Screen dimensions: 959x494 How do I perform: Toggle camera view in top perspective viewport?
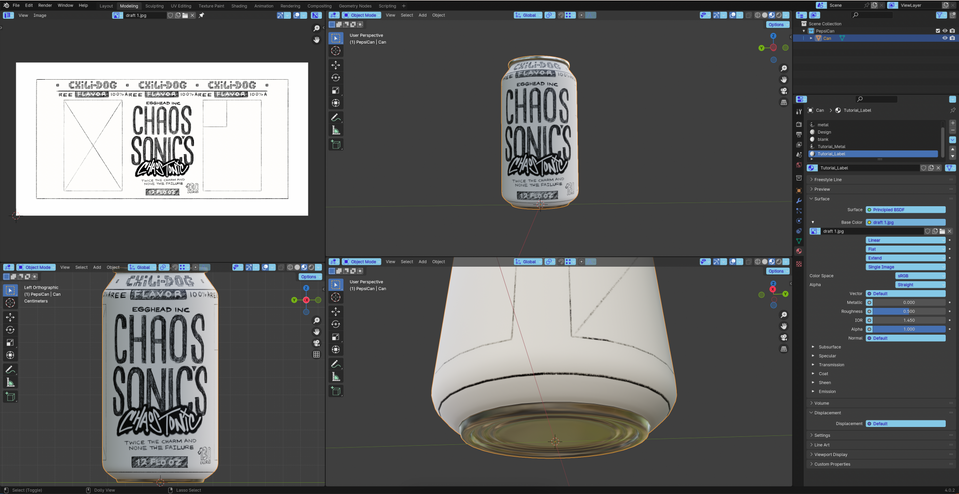(783, 91)
